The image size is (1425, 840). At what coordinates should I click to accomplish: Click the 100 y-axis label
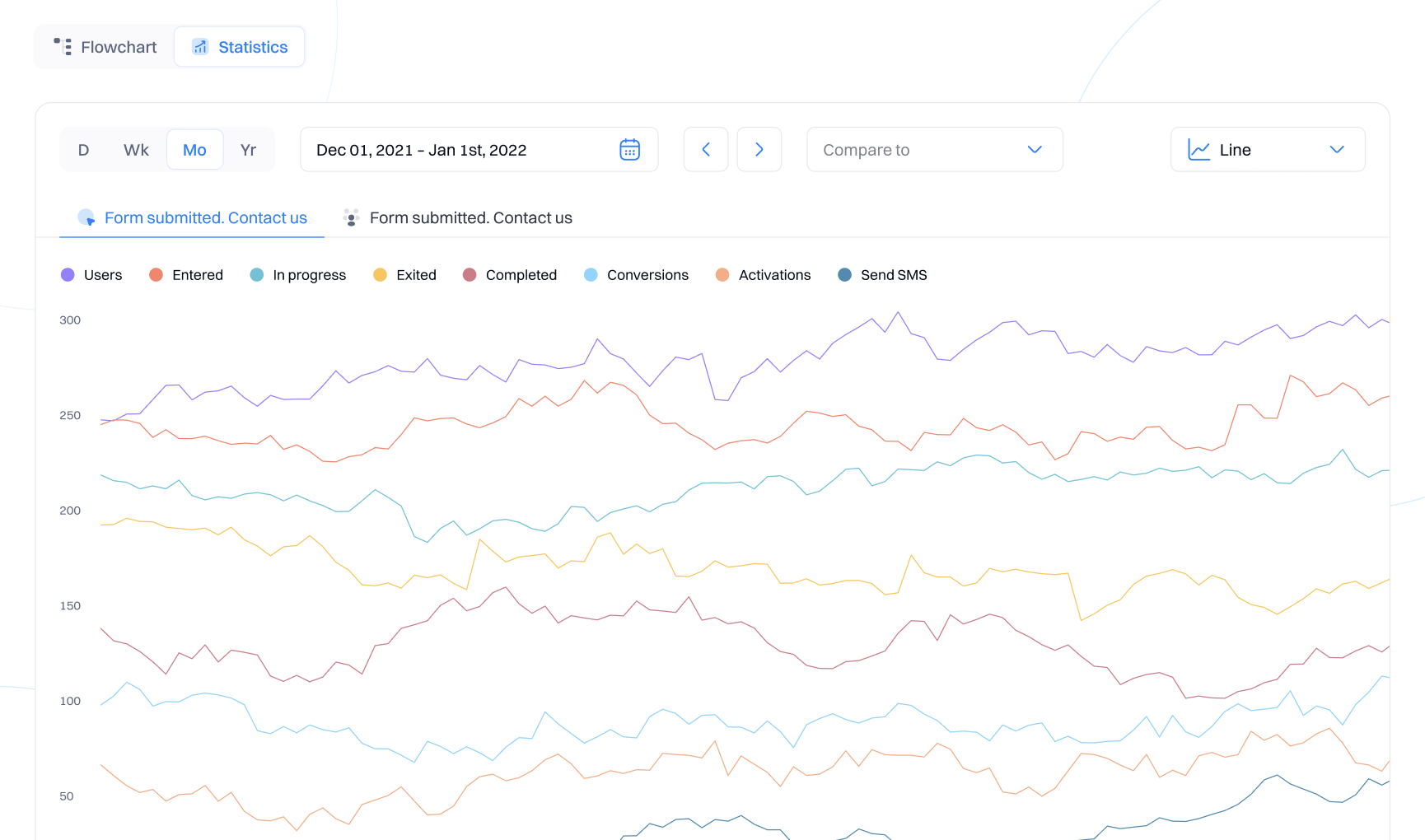(x=70, y=702)
